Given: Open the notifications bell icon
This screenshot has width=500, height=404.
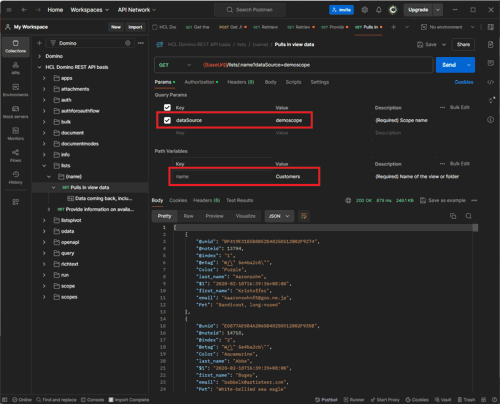Looking at the screenshot, I should [x=379, y=10].
